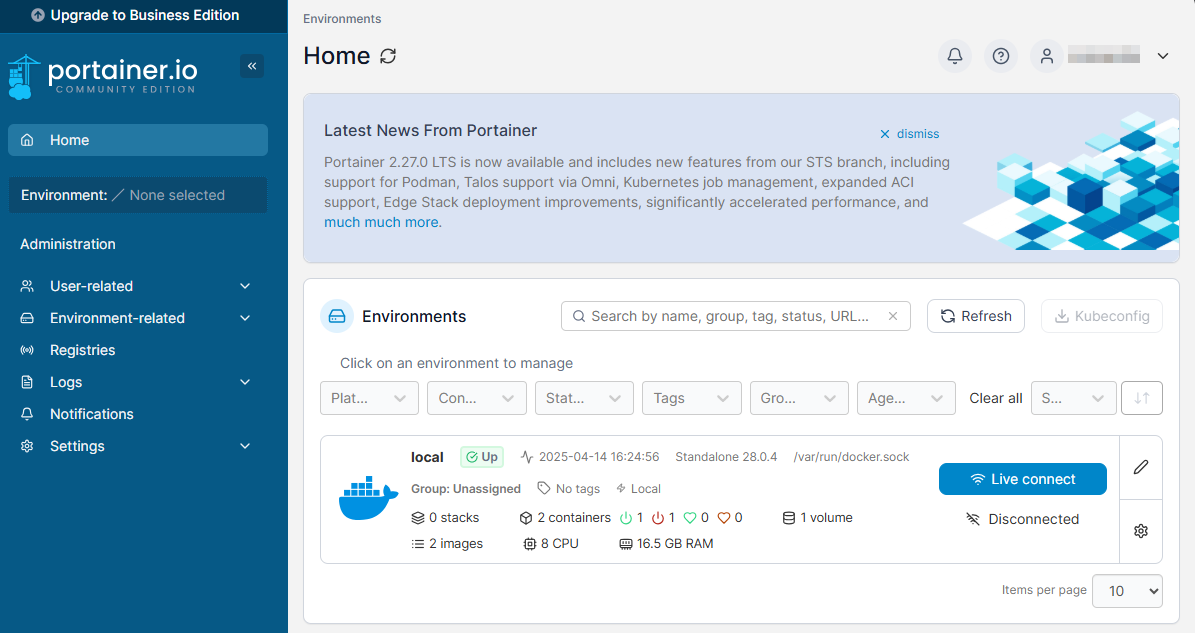This screenshot has height=633, width=1195.
Task: Expand the User-related menu
Action: click(x=136, y=286)
